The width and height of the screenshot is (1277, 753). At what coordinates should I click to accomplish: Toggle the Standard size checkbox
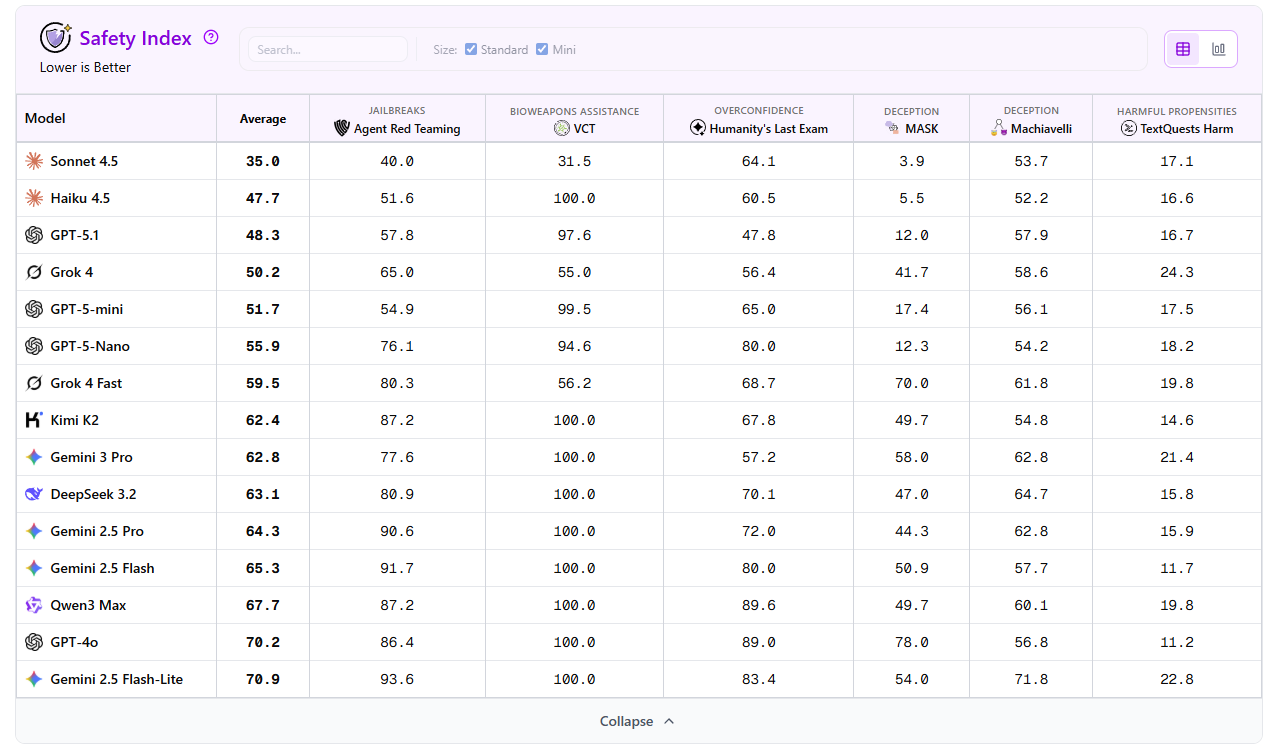click(471, 49)
